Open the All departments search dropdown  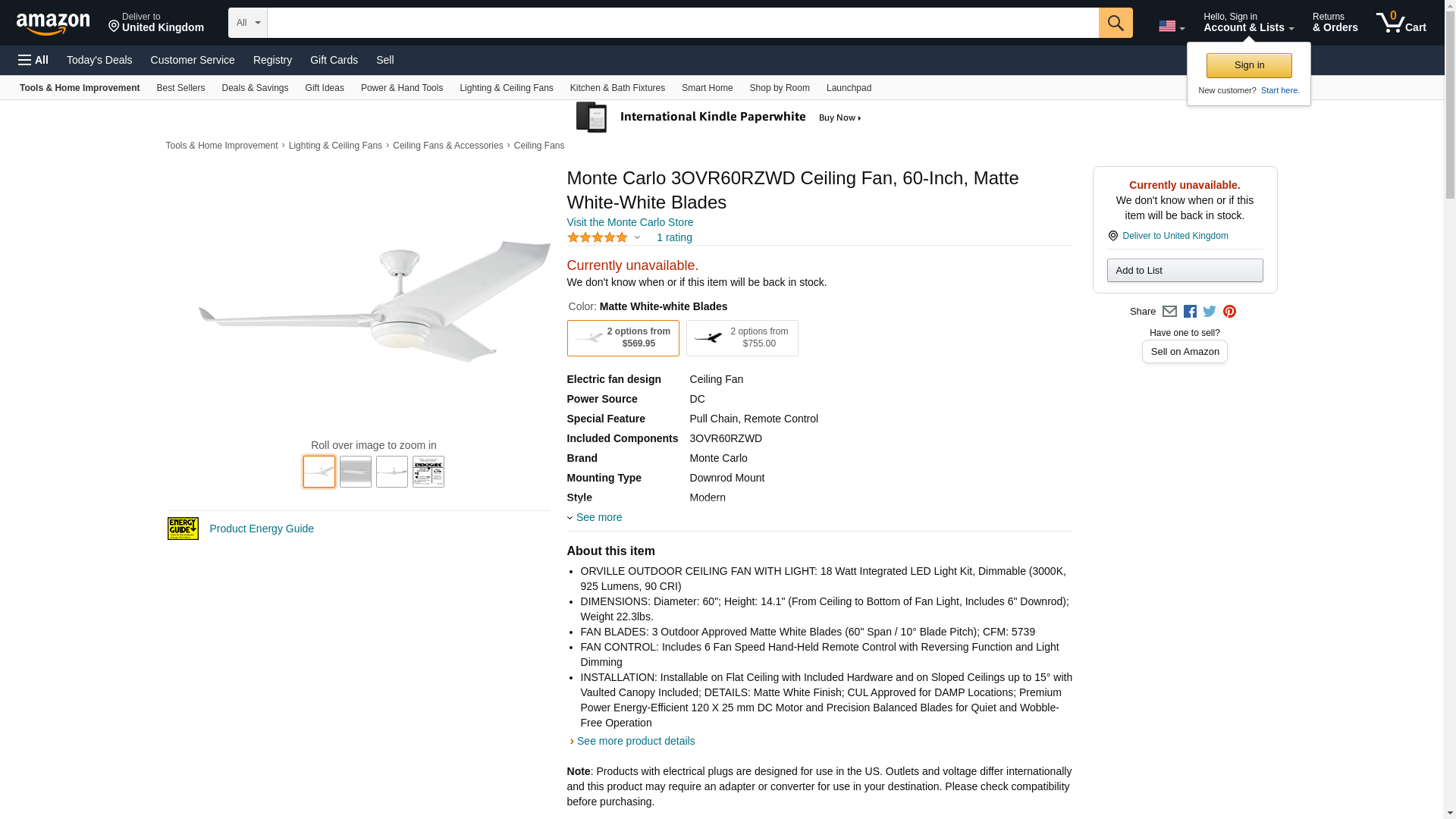[x=247, y=23]
